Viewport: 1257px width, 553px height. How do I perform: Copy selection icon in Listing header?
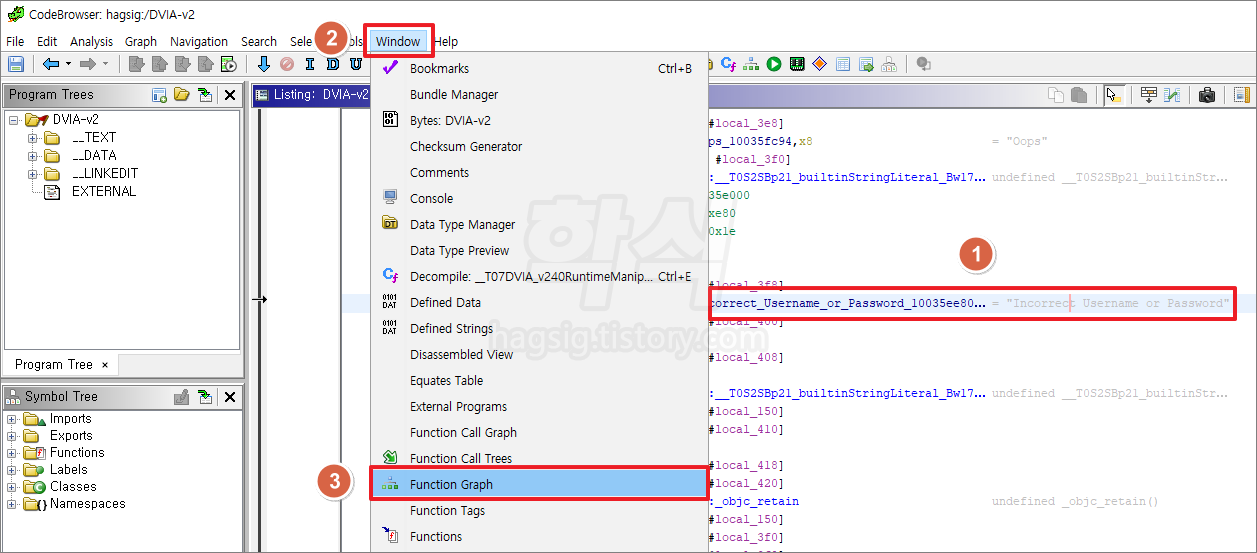coord(1056,95)
